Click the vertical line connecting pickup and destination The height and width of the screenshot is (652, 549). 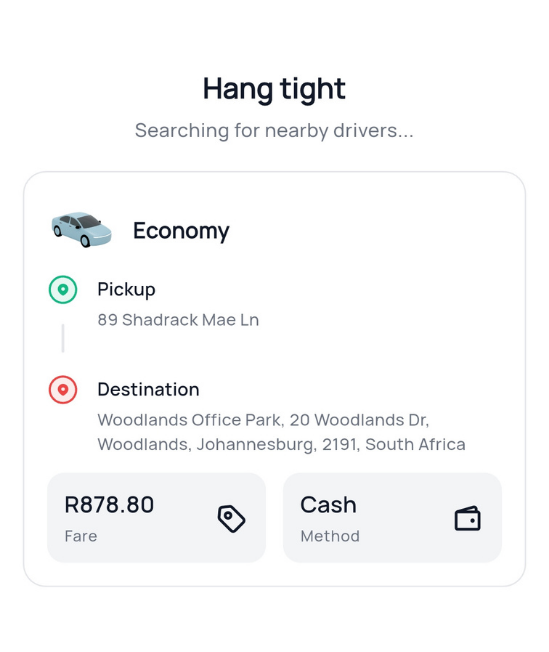(63, 338)
